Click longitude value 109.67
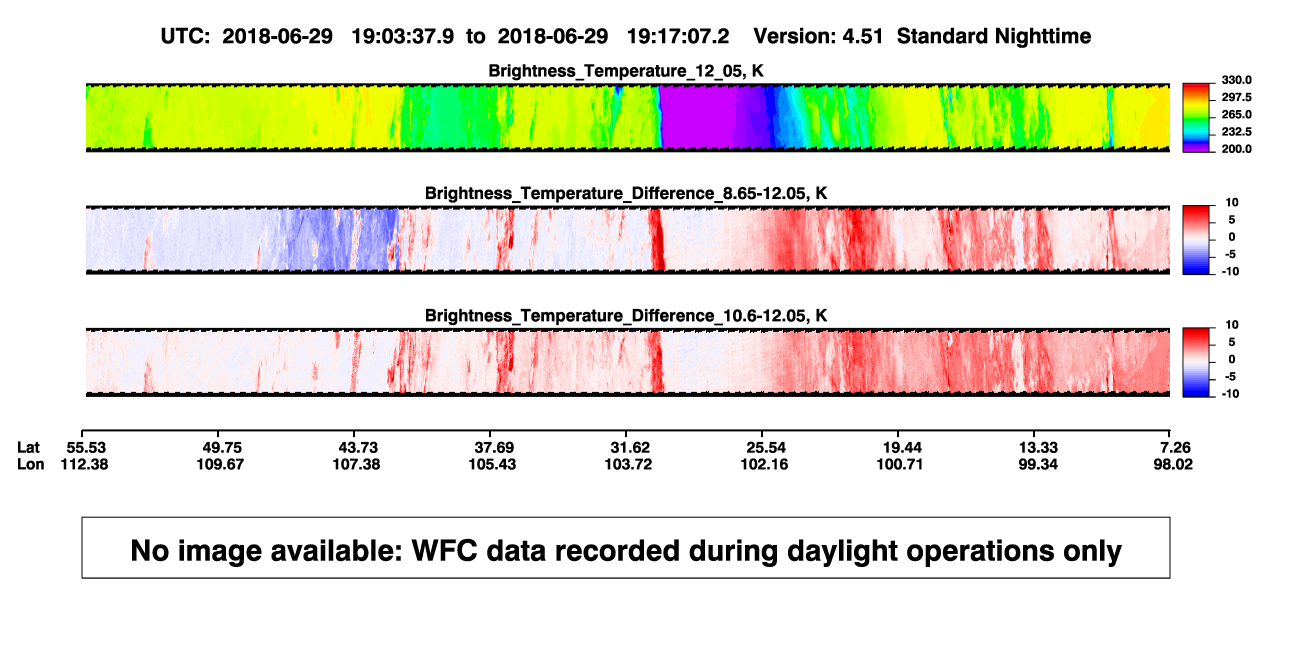The height and width of the screenshot is (667, 1300). [x=221, y=464]
